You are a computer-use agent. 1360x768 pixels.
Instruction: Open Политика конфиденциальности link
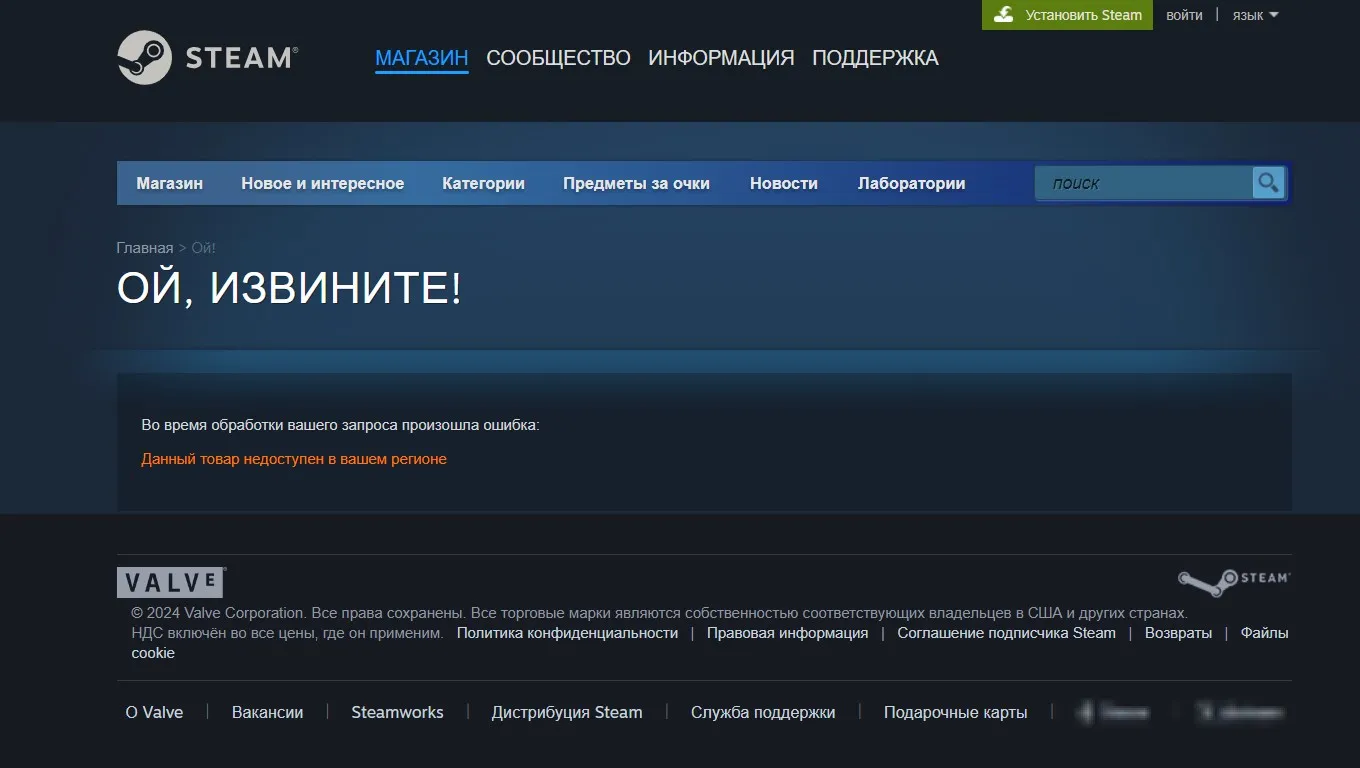pyautogui.click(x=567, y=633)
